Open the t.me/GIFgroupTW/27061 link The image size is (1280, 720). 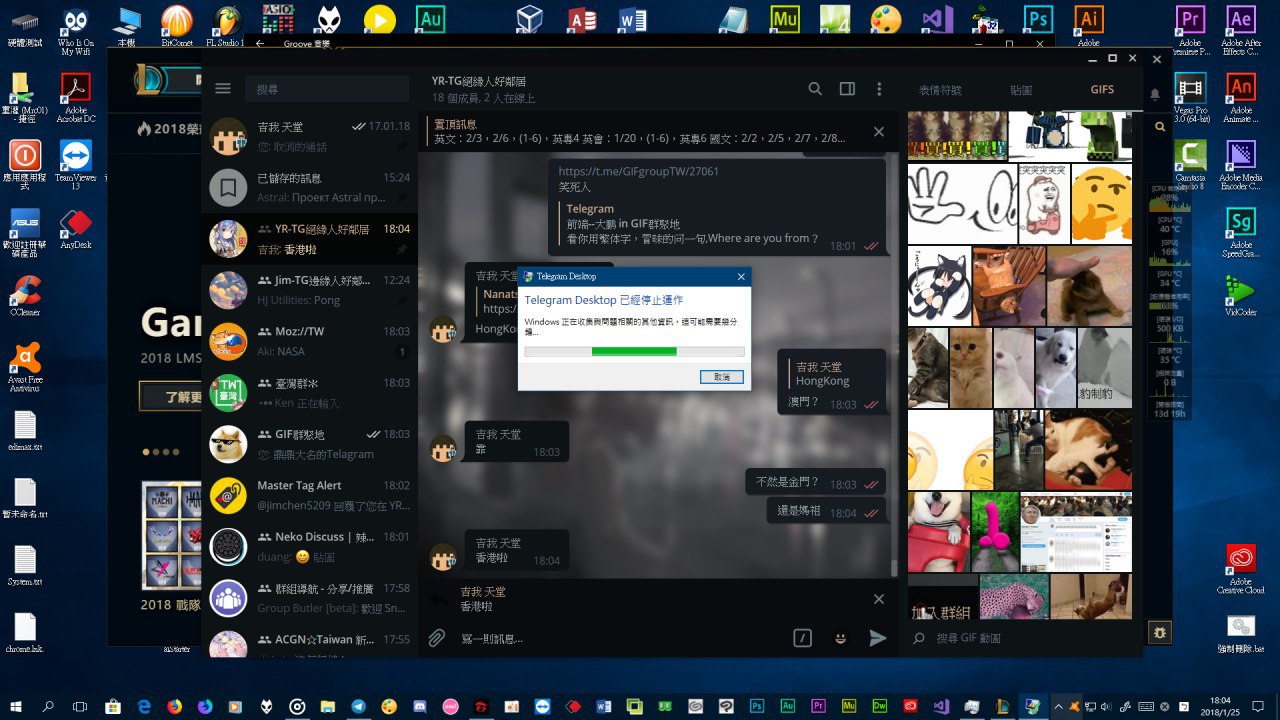(638, 171)
